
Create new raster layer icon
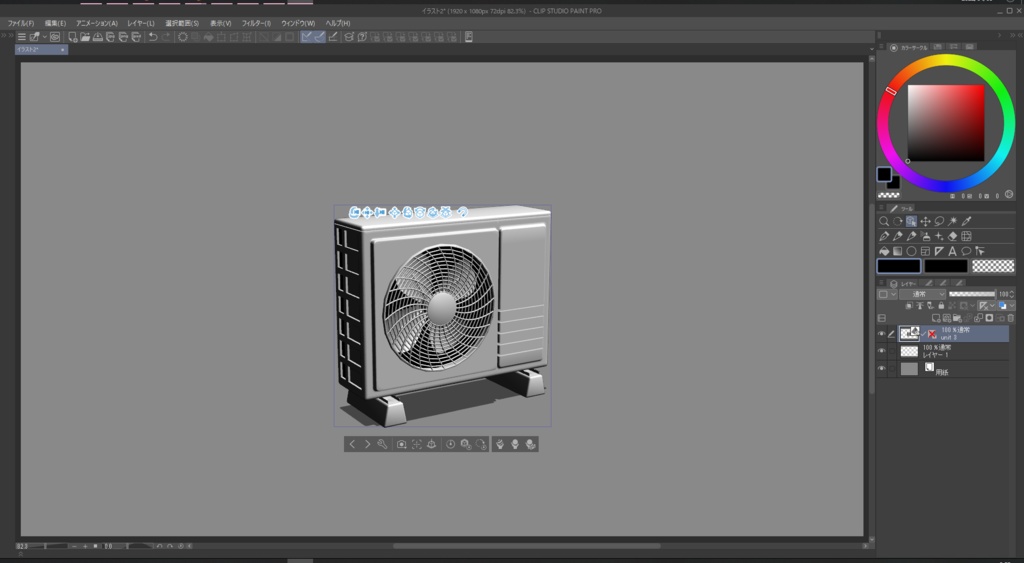tap(936, 318)
